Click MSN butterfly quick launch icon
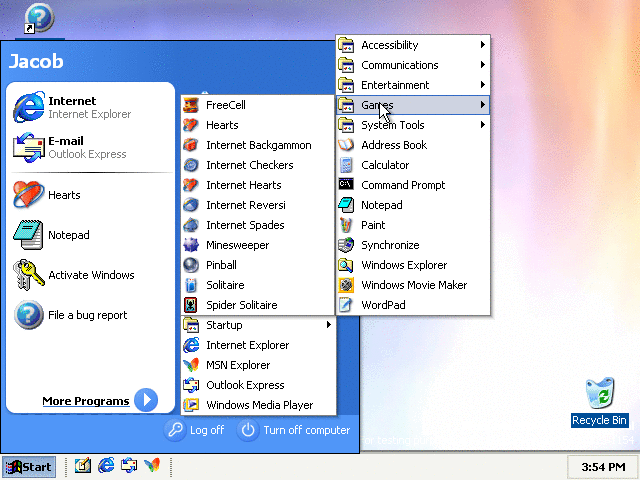The width and height of the screenshot is (640, 480). (152, 465)
